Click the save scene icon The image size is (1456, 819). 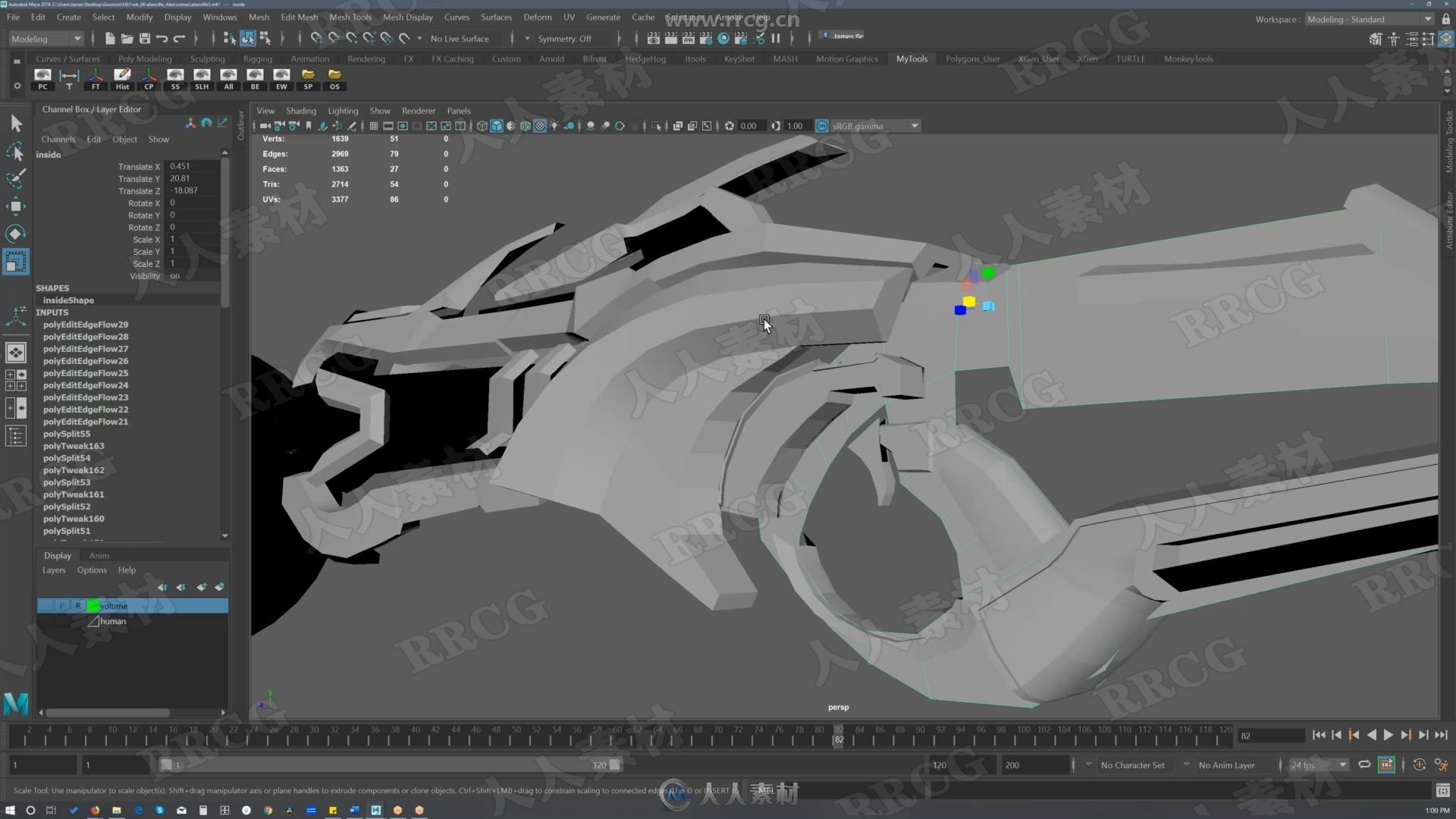click(x=144, y=38)
